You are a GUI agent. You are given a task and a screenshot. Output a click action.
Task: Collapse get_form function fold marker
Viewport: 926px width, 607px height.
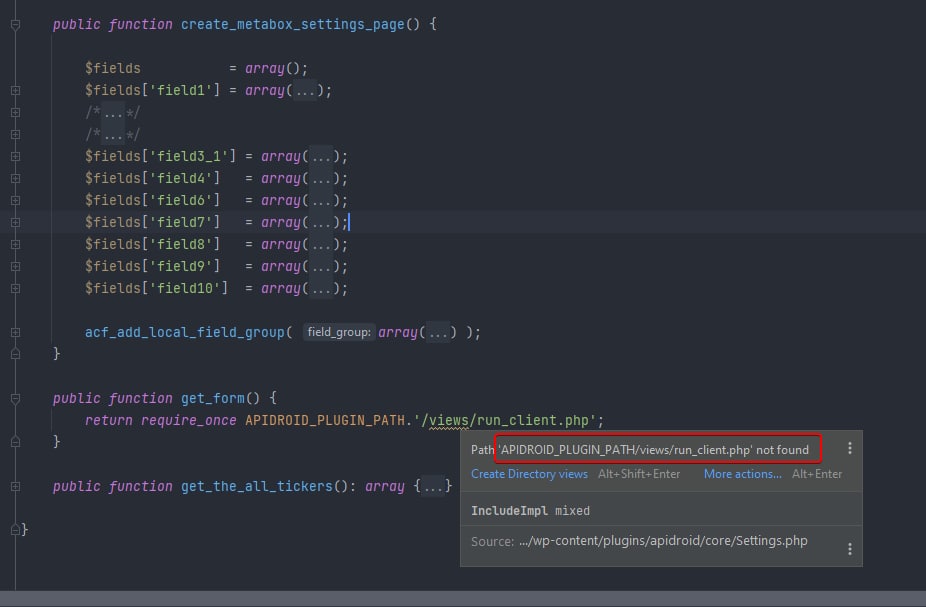tap(15, 399)
